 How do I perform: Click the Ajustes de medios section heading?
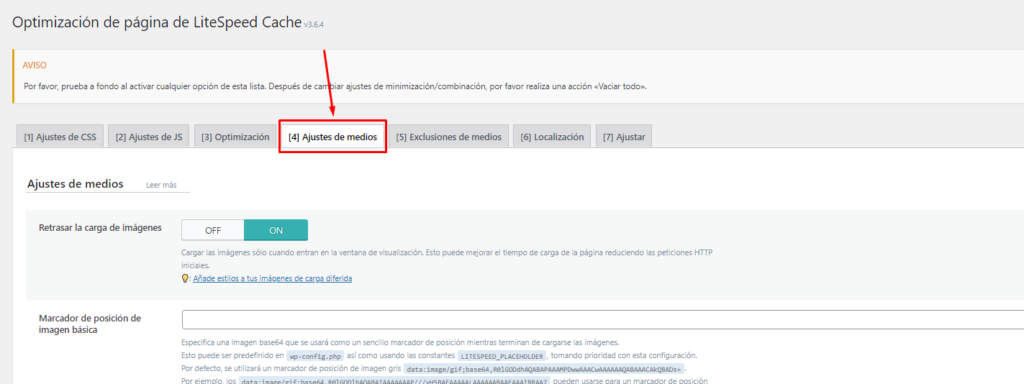[x=75, y=184]
